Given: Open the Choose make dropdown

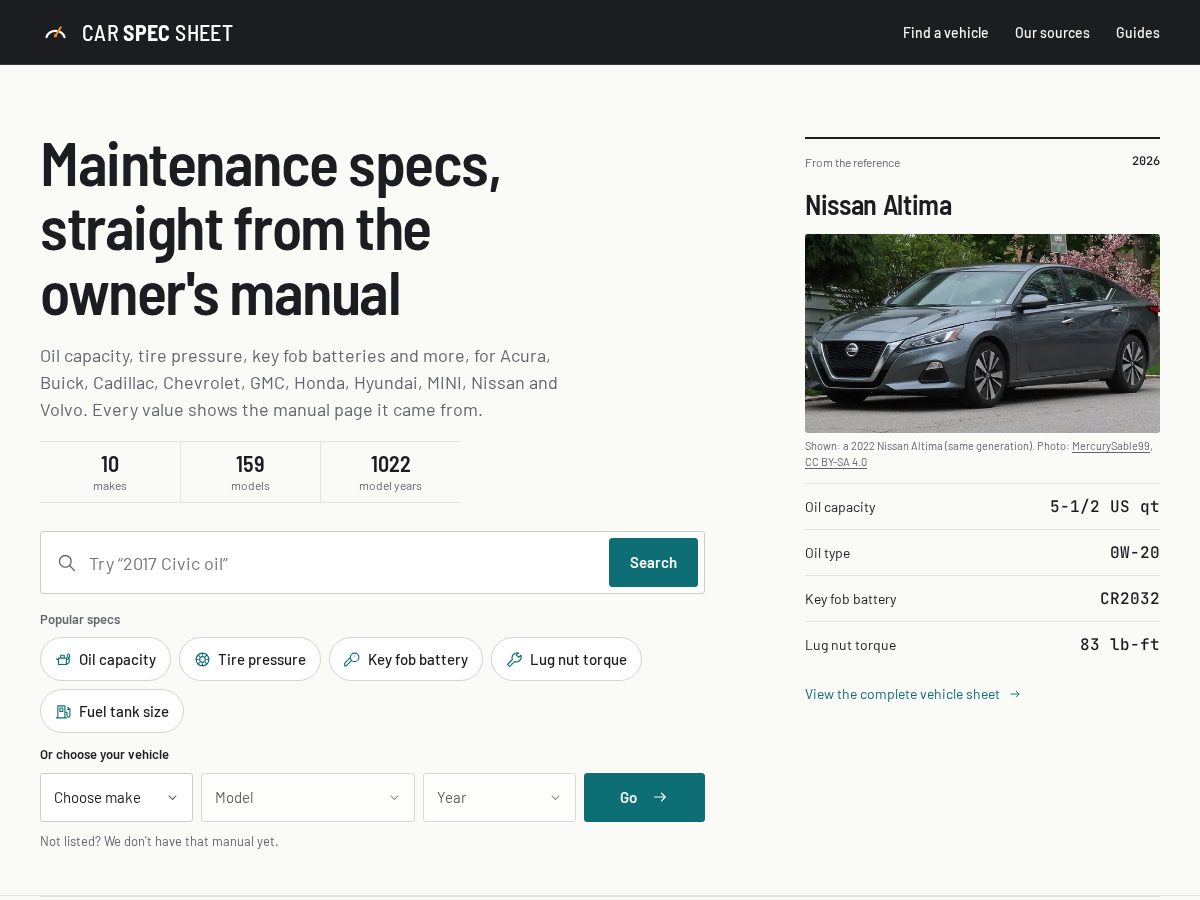Looking at the screenshot, I should pos(116,797).
